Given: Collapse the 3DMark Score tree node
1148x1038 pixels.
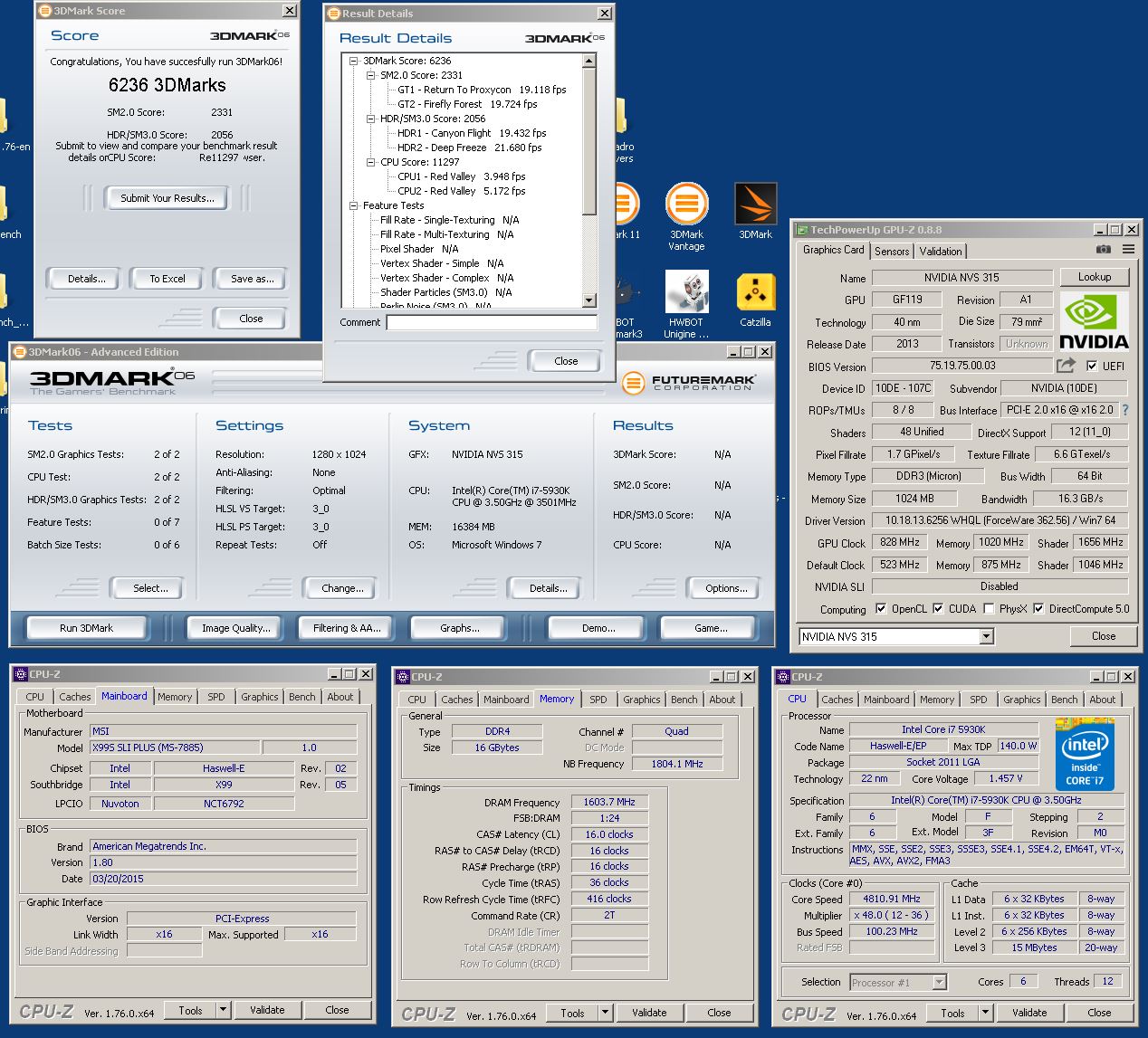Looking at the screenshot, I should click(x=354, y=61).
